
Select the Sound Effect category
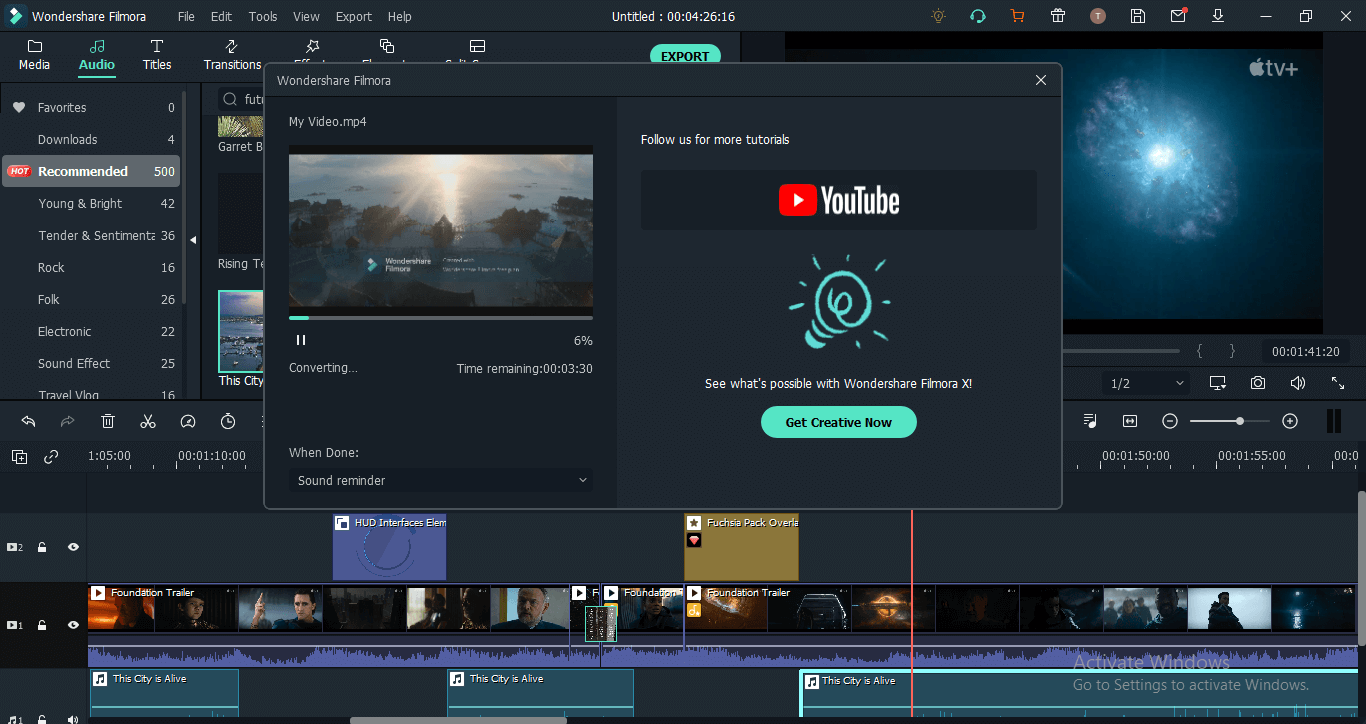tap(91, 363)
